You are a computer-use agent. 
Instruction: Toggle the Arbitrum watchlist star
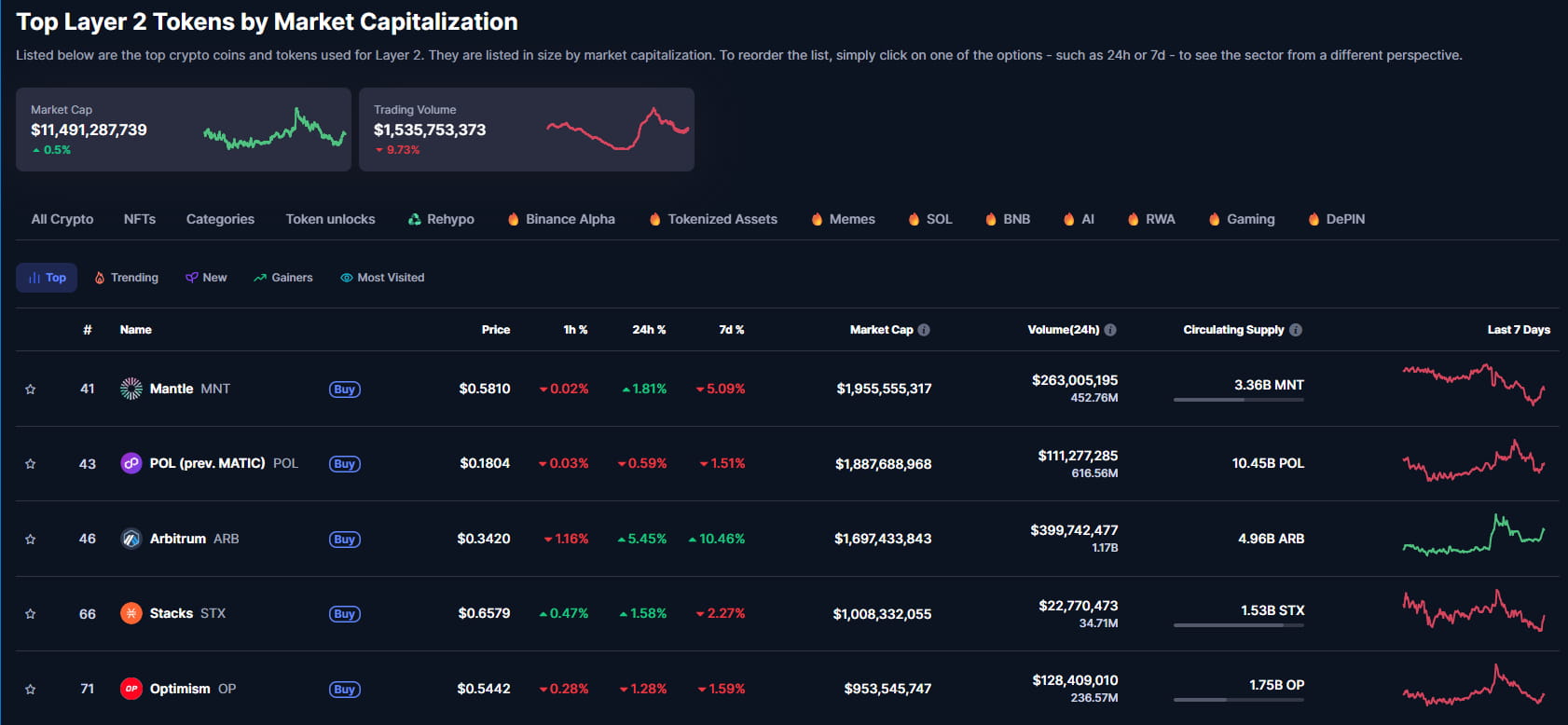point(30,540)
